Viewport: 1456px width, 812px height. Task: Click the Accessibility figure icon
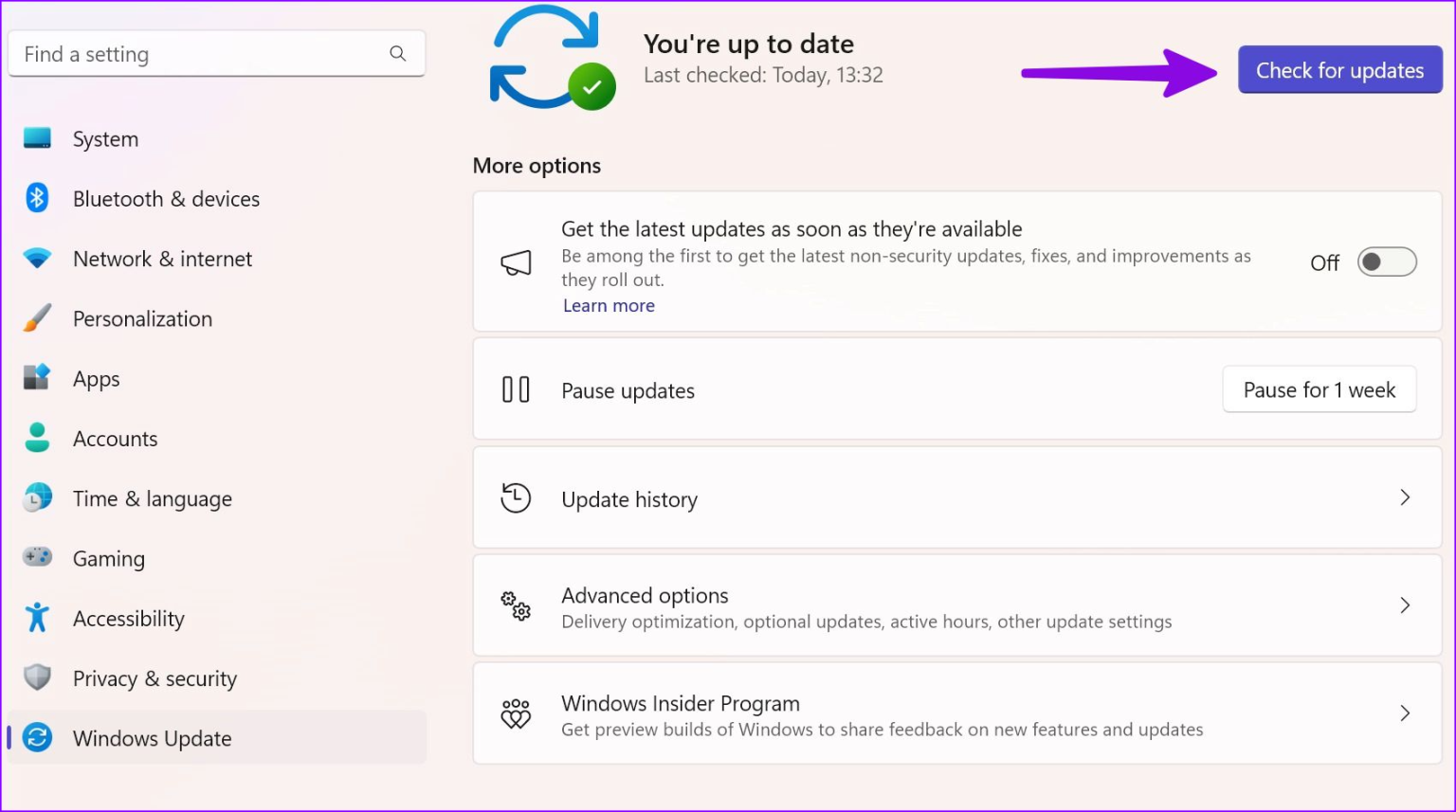37,618
